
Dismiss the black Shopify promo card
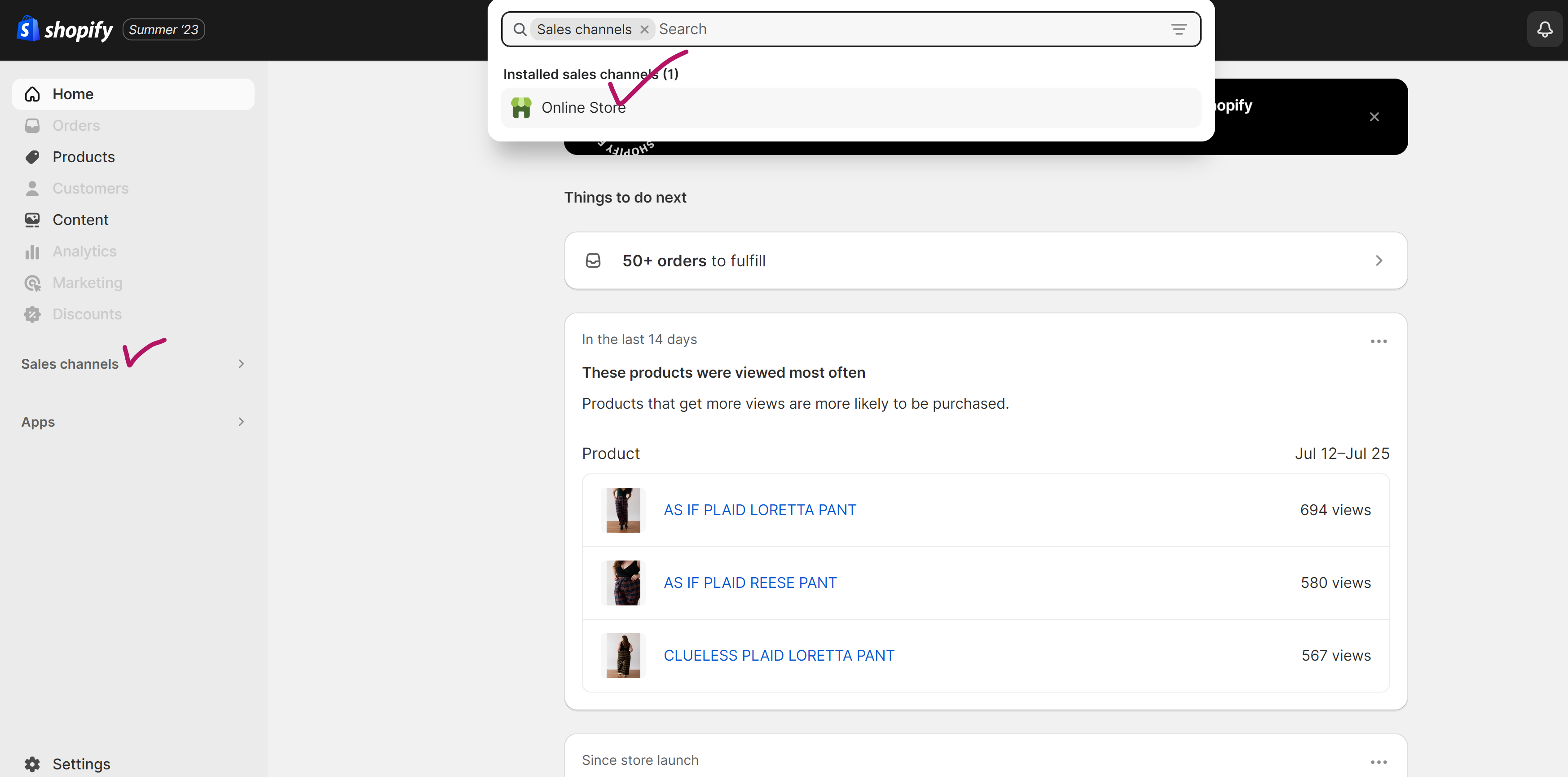[1374, 116]
